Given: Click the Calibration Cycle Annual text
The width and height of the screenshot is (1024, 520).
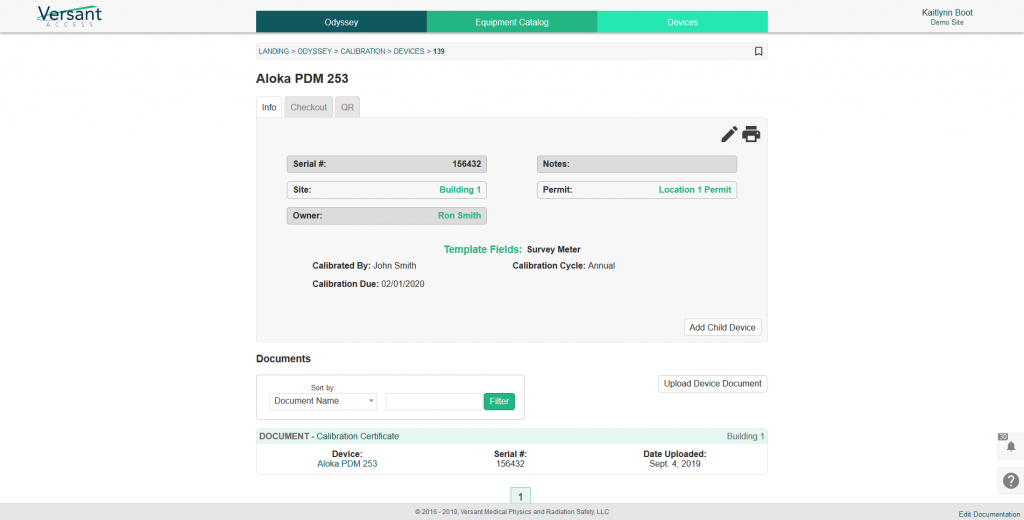Looking at the screenshot, I should (564, 266).
